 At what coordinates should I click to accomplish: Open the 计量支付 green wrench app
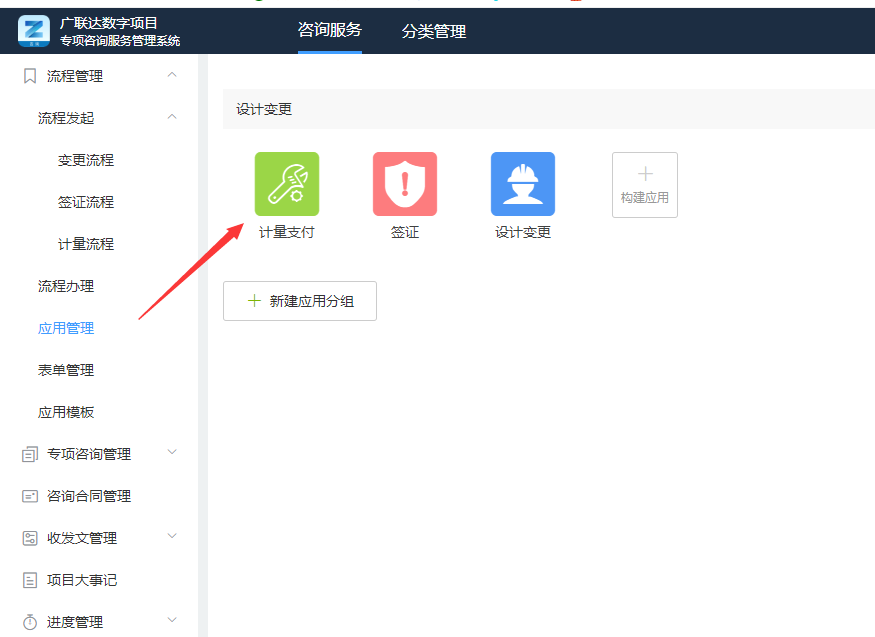coord(287,184)
